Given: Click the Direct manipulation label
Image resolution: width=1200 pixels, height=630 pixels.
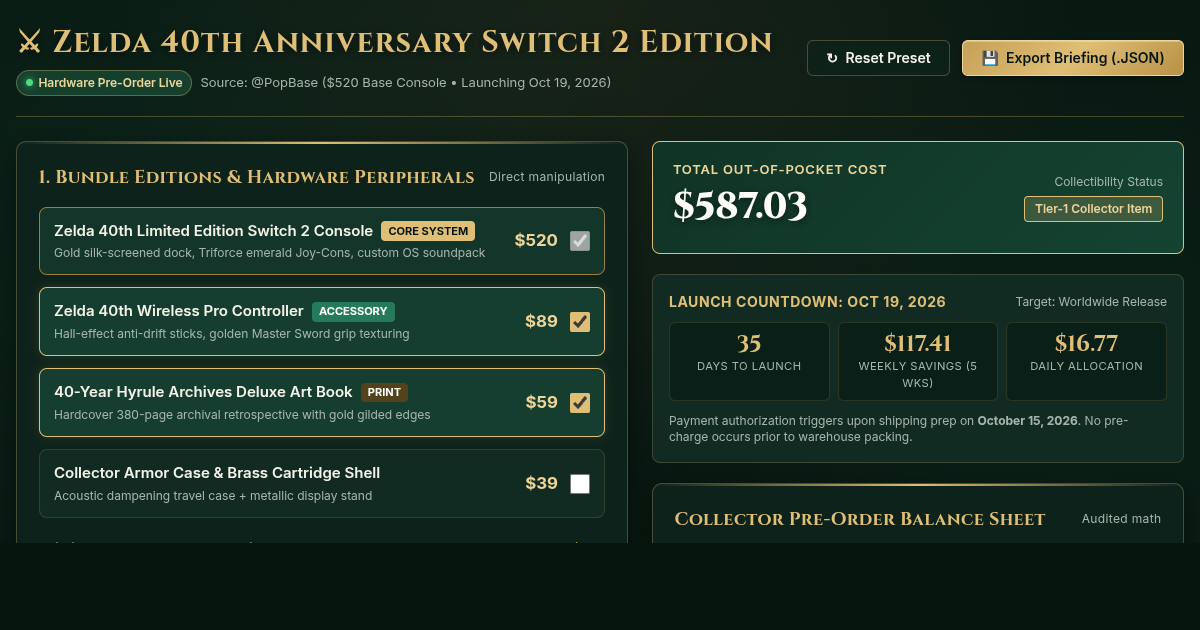Looking at the screenshot, I should (547, 177).
